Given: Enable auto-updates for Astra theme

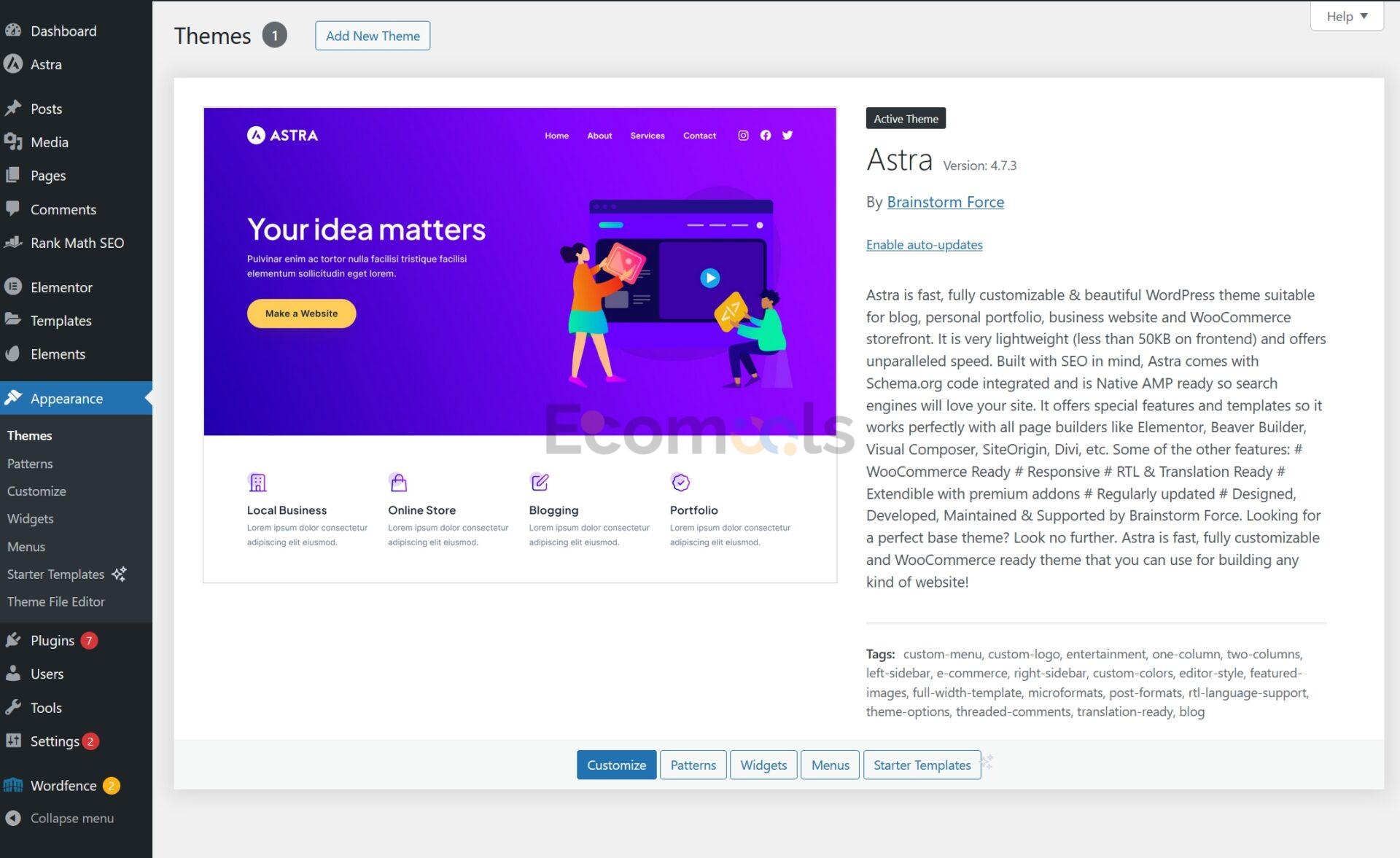Looking at the screenshot, I should pyautogui.click(x=924, y=245).
